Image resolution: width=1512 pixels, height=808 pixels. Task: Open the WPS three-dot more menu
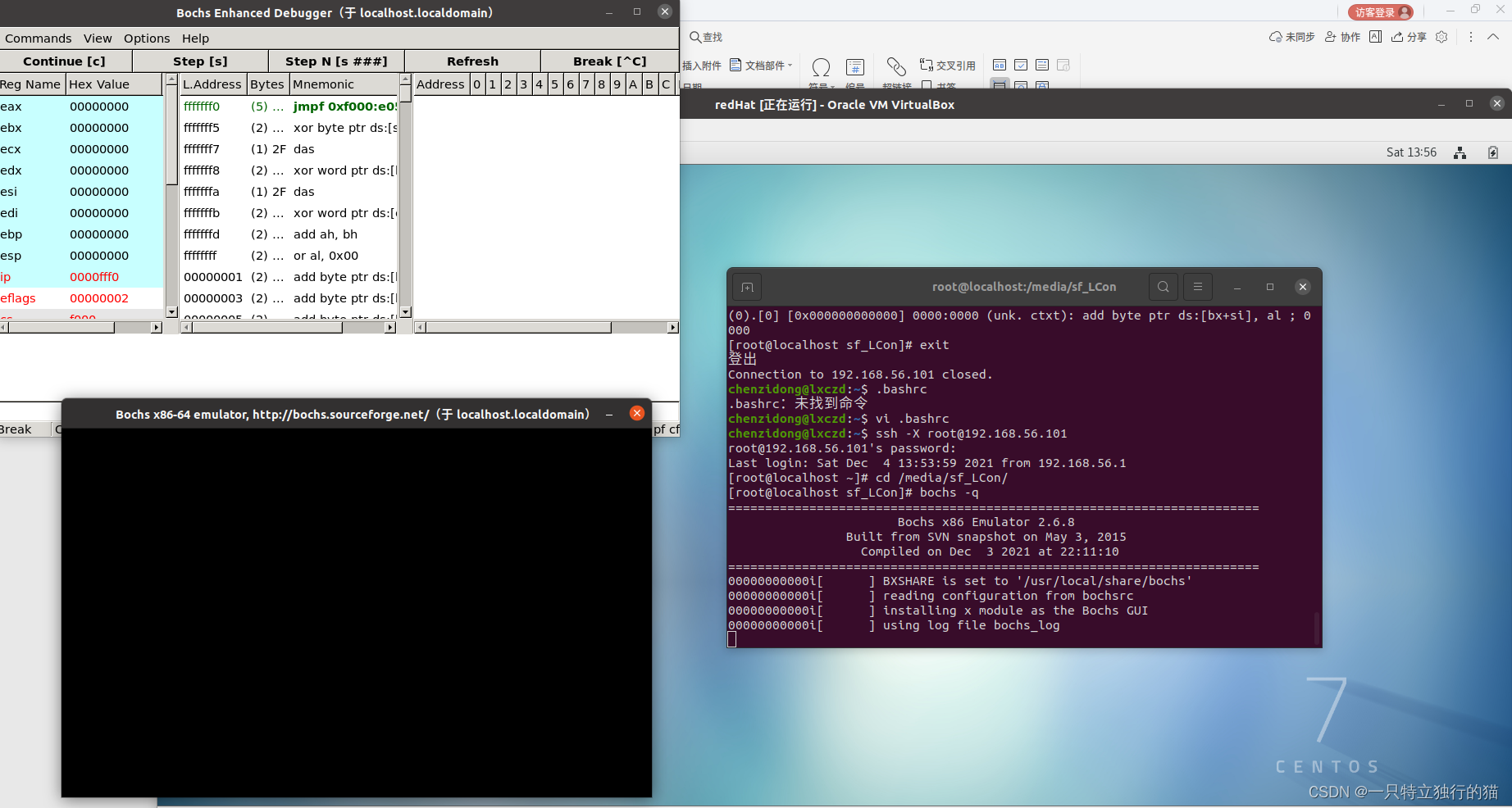(x=1471, y=37)
